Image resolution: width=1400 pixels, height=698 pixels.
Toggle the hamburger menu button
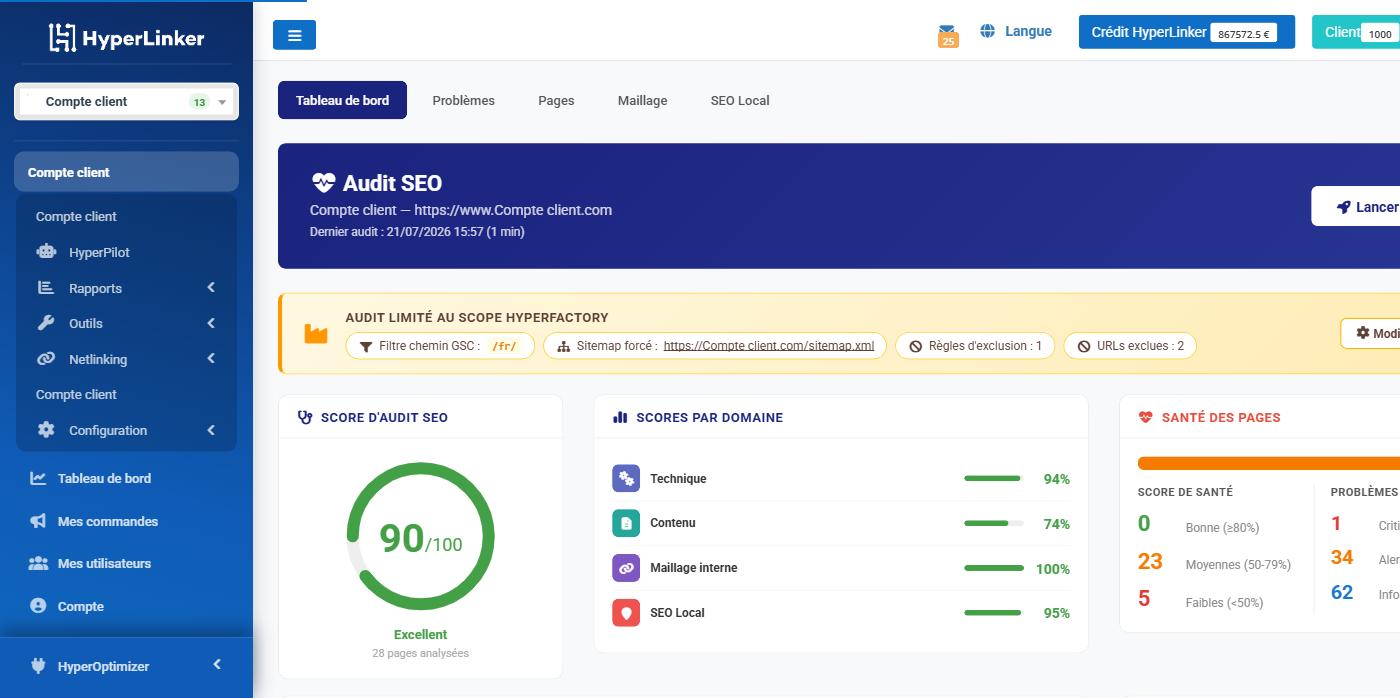294,35
